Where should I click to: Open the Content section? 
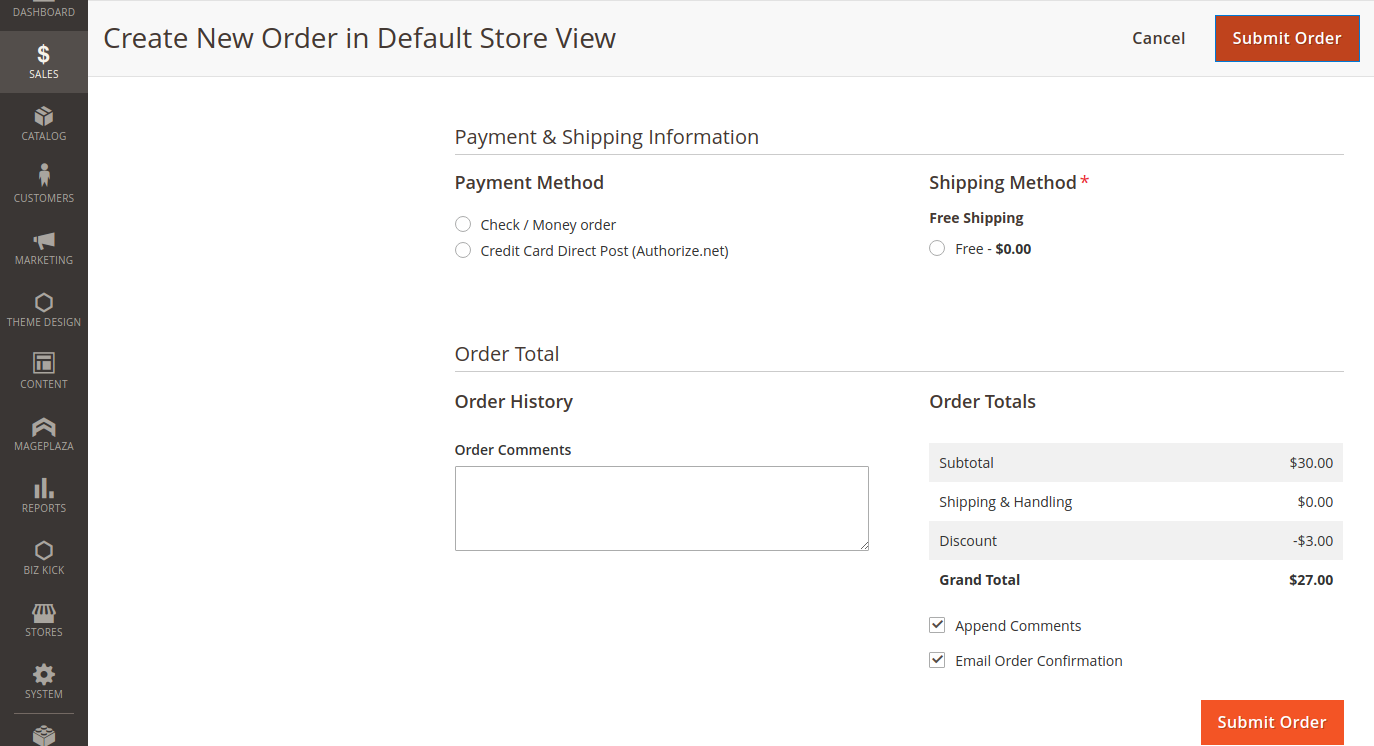(43, 371)
